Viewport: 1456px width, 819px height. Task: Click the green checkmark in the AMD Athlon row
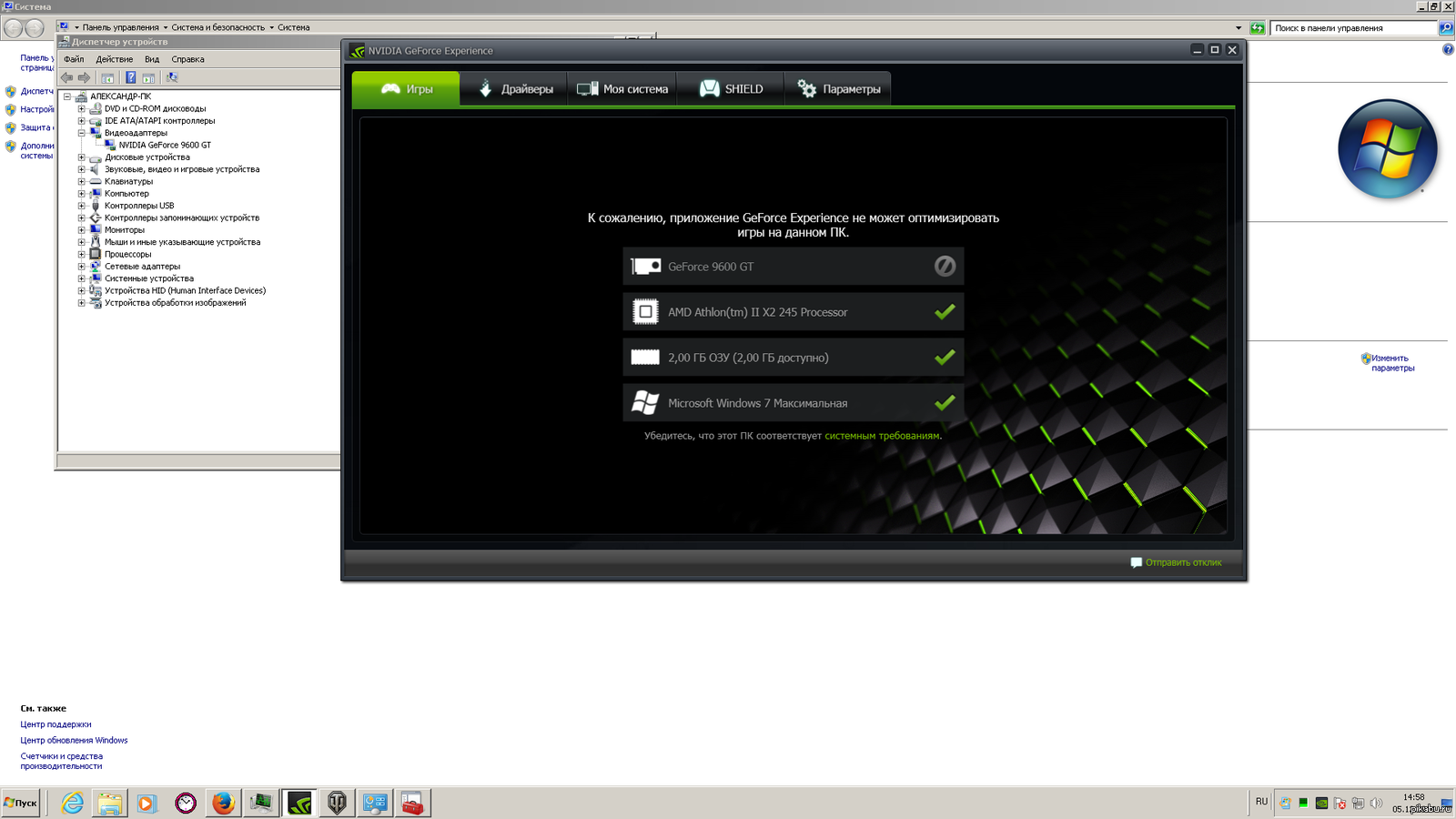click(945, 312)
